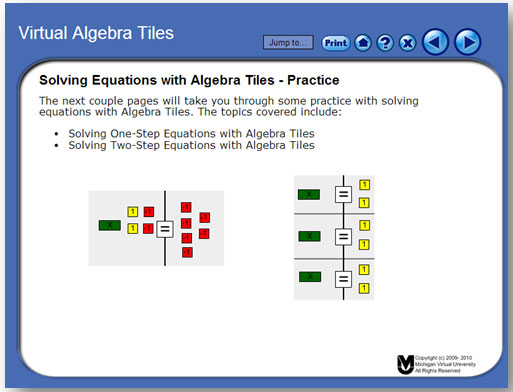The image size is (513, 392).
Task: Click the bottom yellow 1 tile in right diagram
Action: point(364,288)
